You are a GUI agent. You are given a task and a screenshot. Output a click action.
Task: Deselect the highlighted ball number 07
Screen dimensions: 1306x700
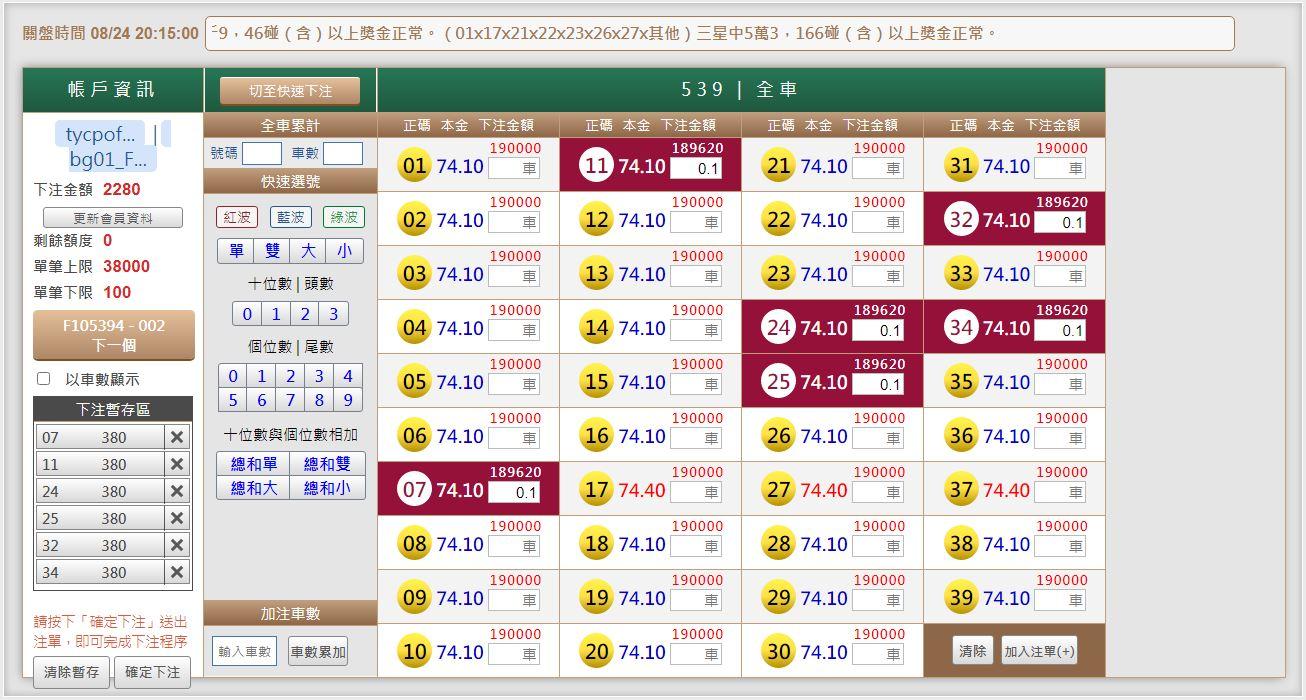click(x=414, y=490)
